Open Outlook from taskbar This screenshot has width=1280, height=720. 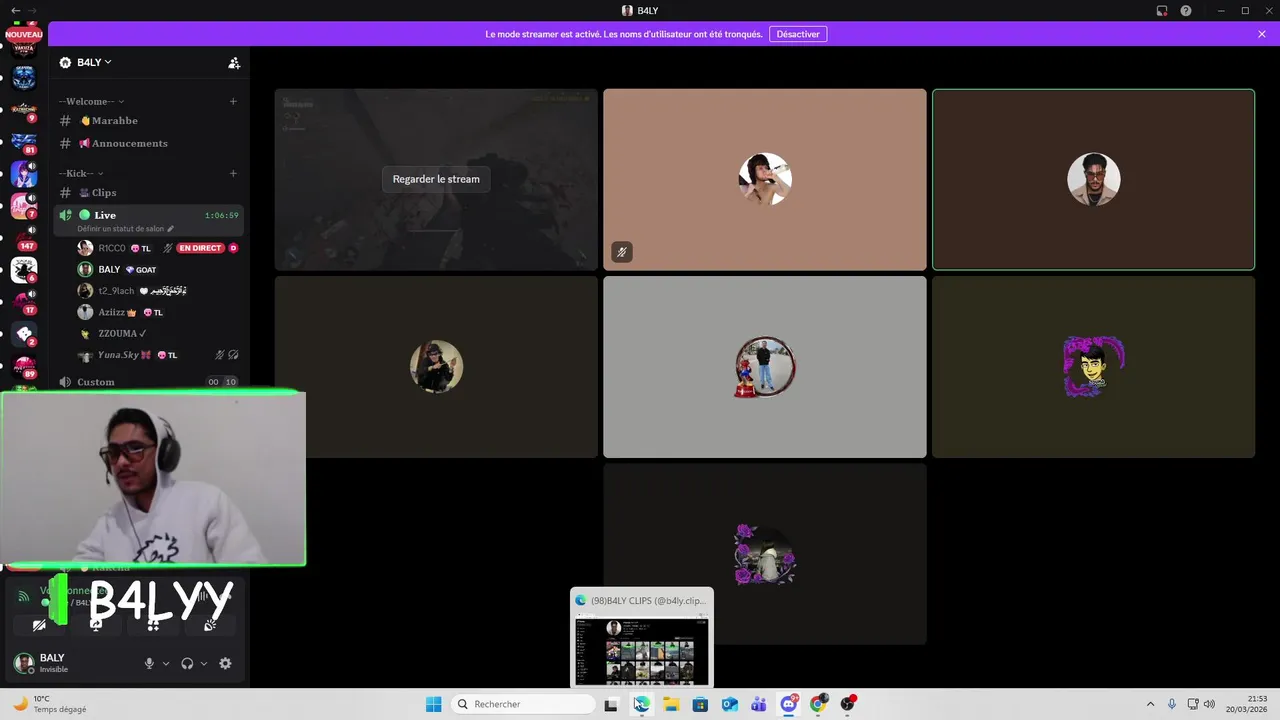(x=730, y=704)
